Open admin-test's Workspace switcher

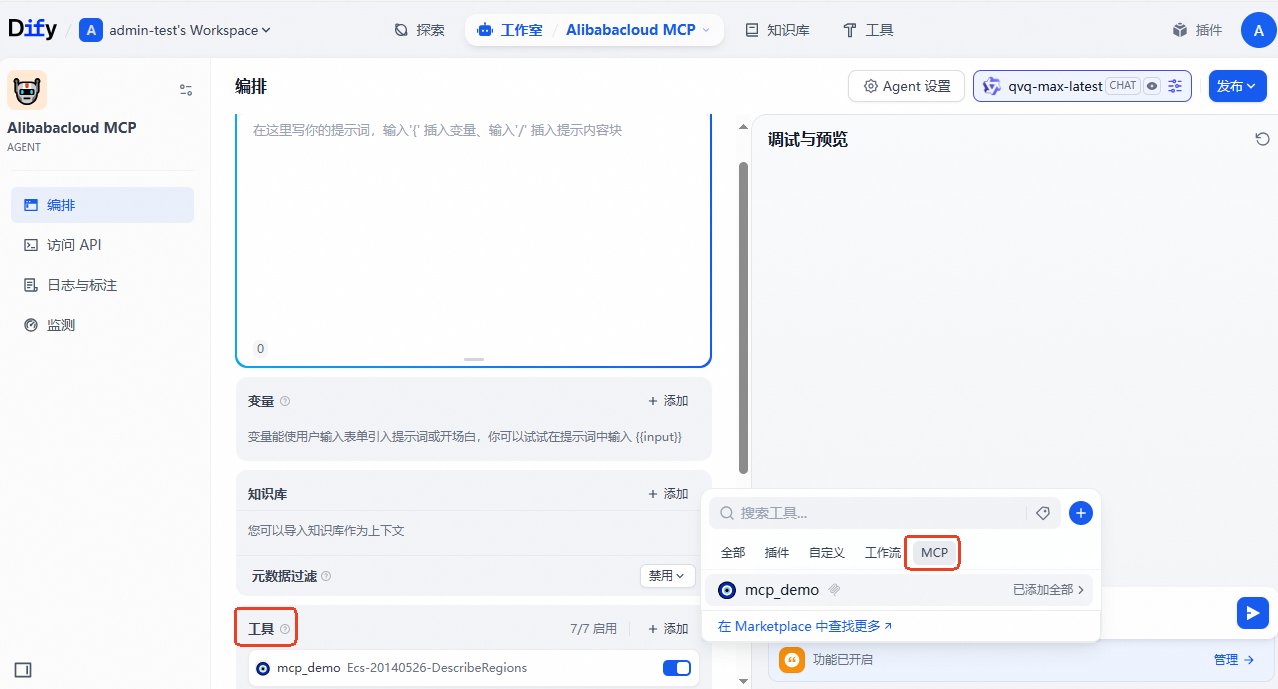(175, 30)
